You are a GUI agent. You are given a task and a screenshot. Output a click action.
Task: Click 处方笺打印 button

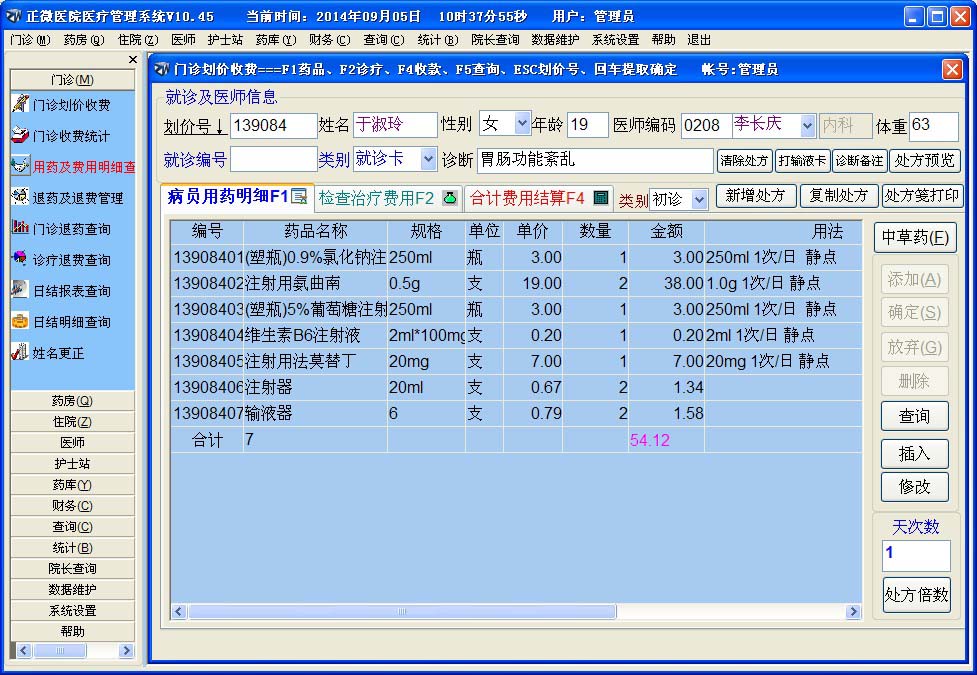pyautogui.click(x=922, y=196)
